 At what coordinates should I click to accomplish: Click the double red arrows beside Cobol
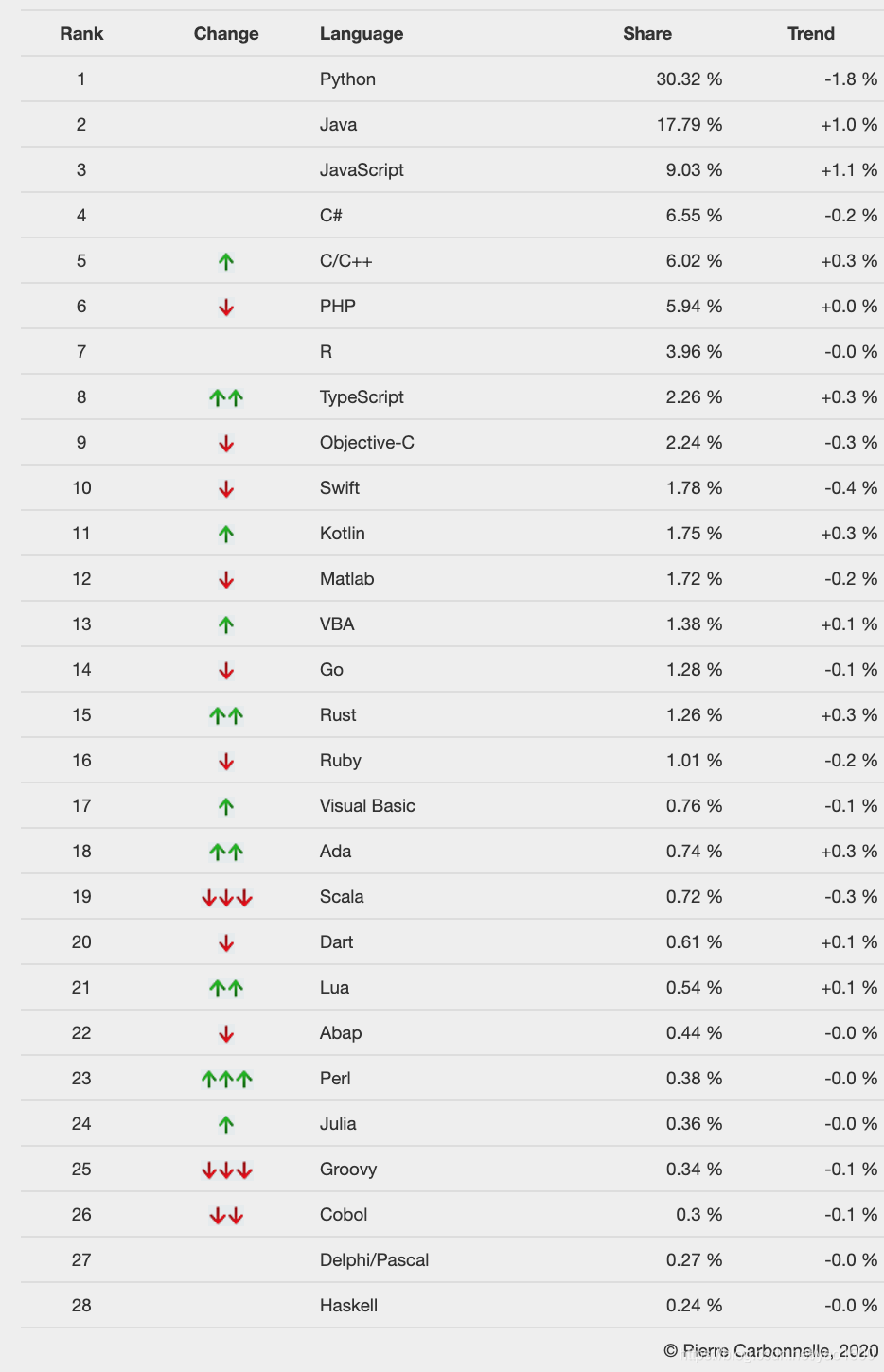[226, 1215]
